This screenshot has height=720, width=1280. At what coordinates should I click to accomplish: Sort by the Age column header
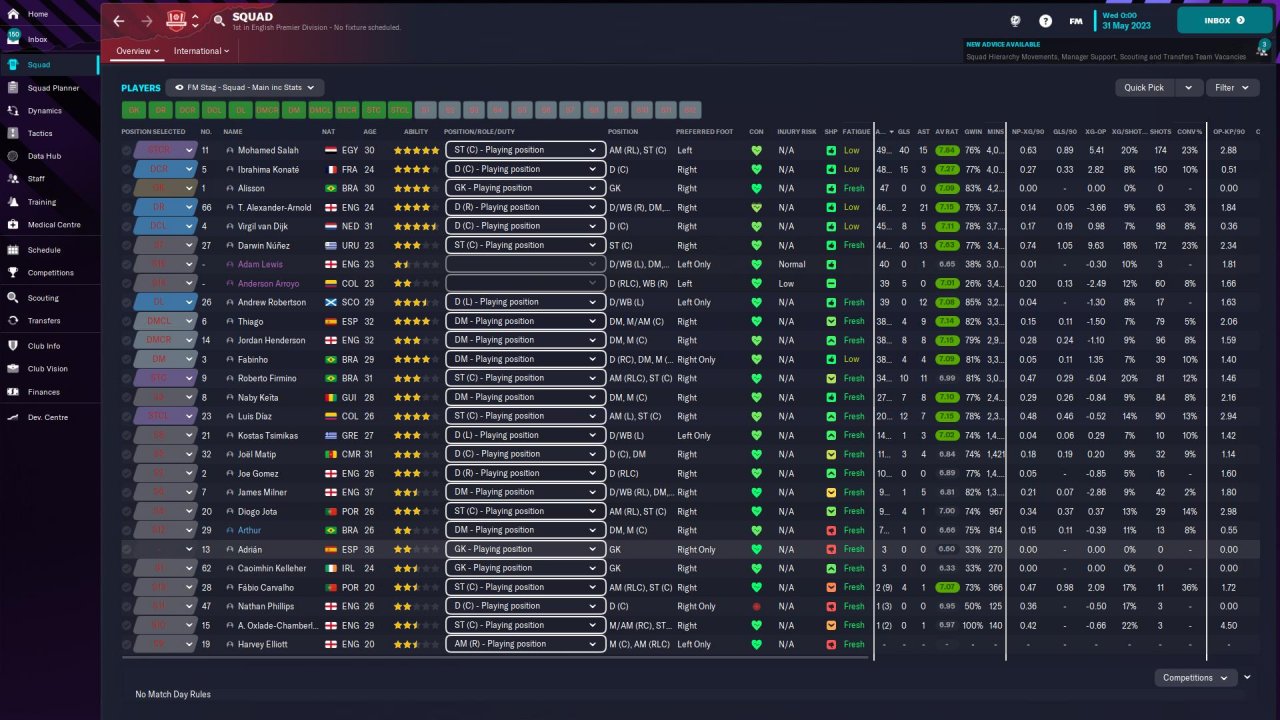tap(370, 132)
